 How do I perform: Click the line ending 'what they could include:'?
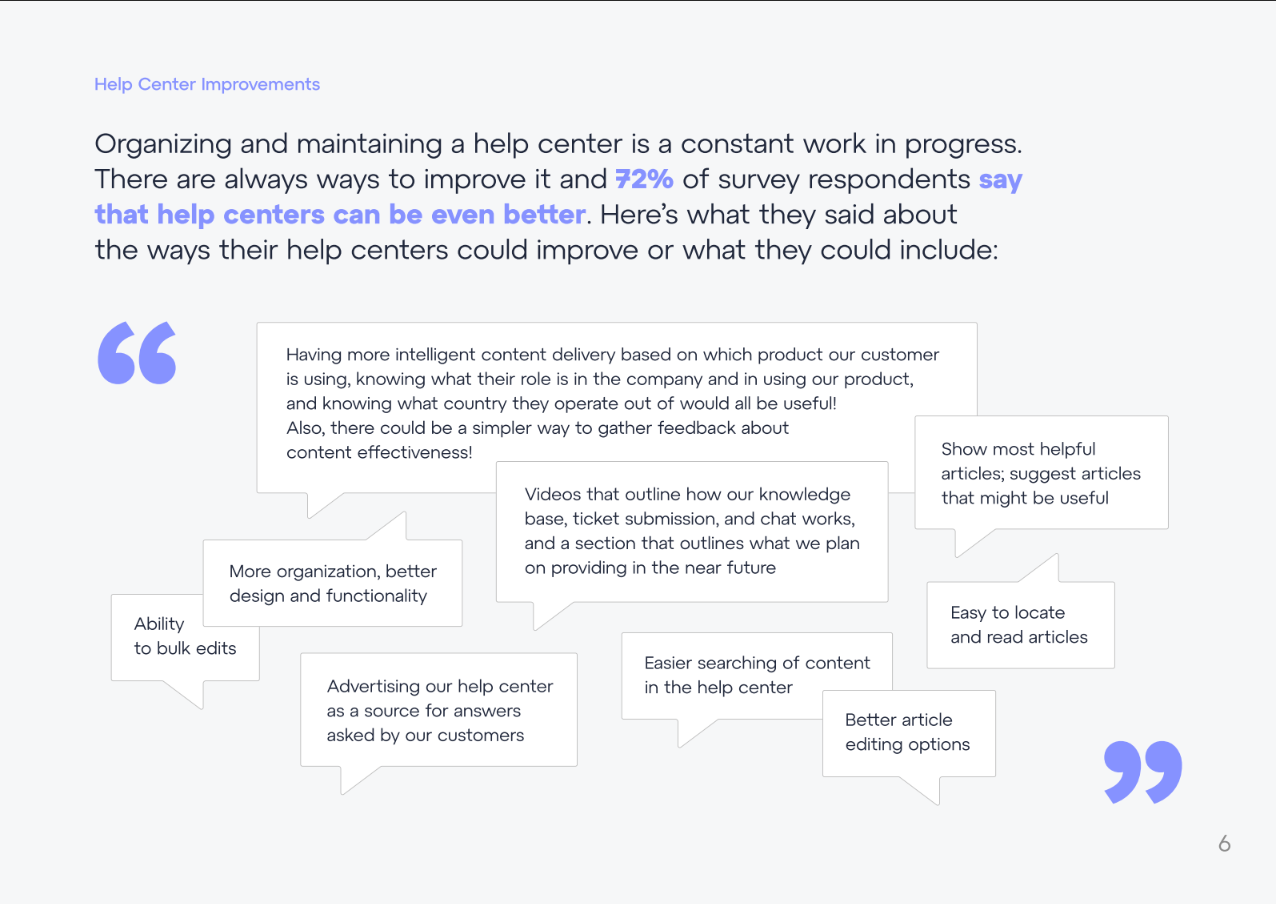click(546, 249)
